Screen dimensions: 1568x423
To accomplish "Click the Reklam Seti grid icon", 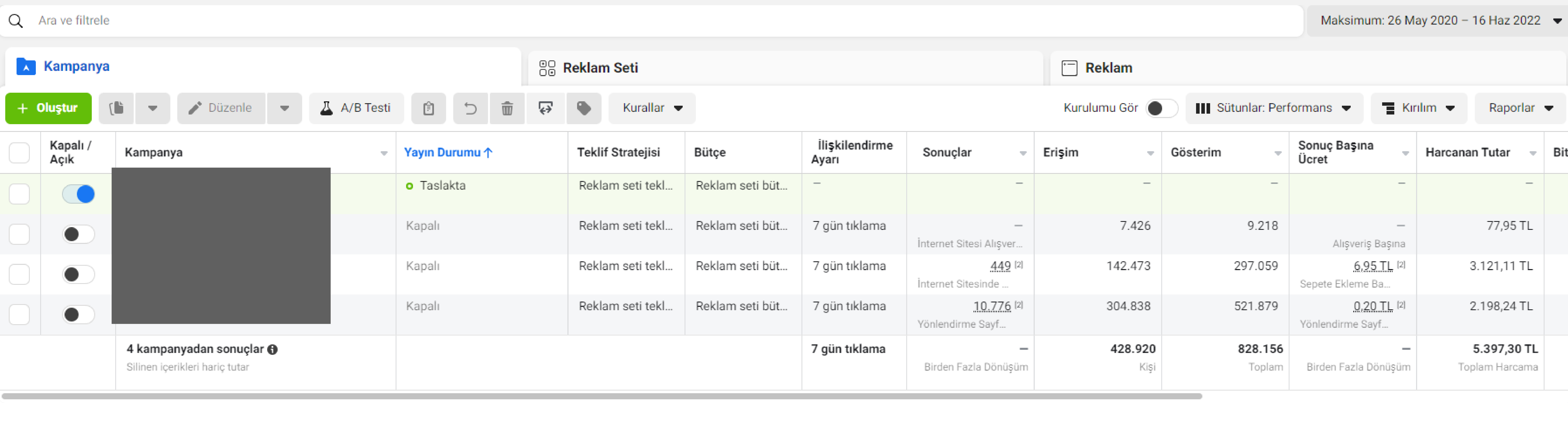I will [547, 68].
